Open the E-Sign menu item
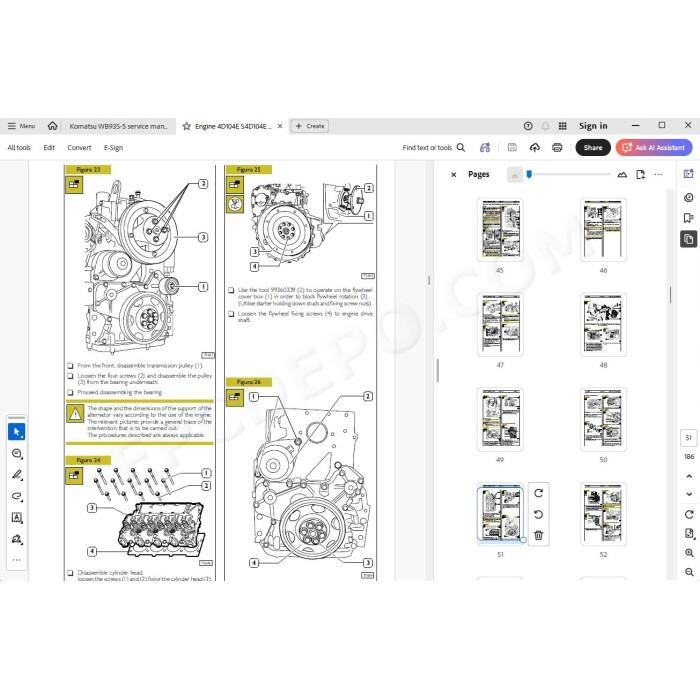This screenshot has height=700, width=700. click(113, 148)
